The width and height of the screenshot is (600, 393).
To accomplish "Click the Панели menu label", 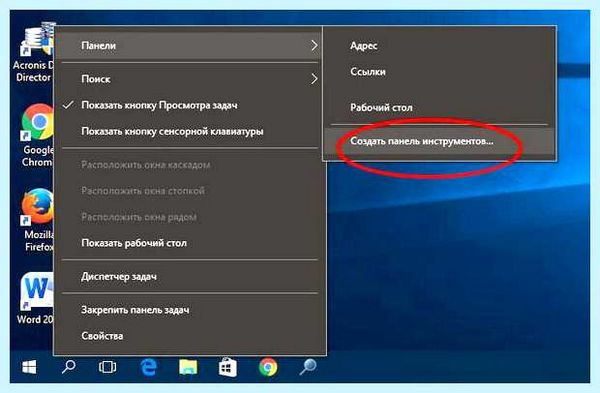I will click(98, 46).
